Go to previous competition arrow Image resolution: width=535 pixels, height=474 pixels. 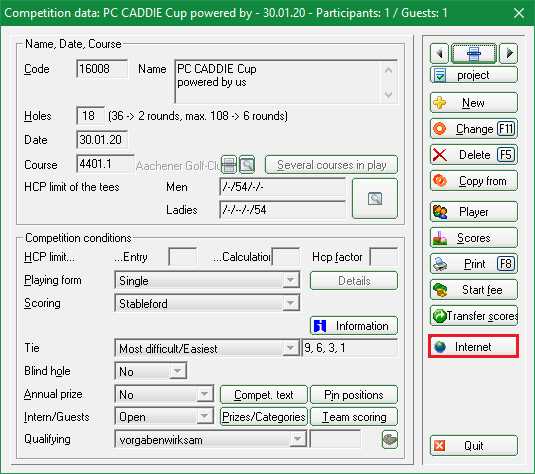pyautogui.click(x=439, y=53)
